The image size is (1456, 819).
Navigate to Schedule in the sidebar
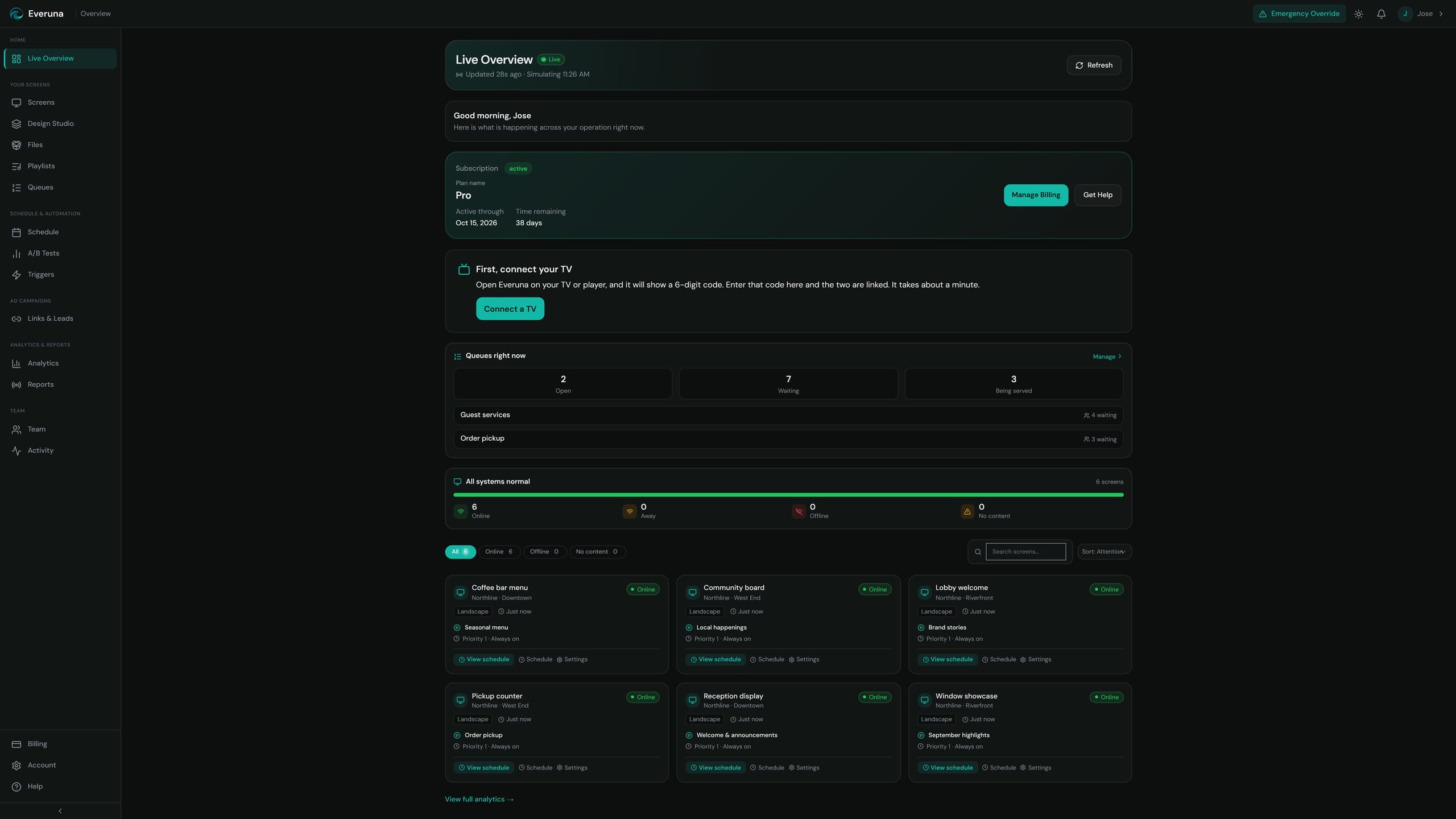click(60, 232)
